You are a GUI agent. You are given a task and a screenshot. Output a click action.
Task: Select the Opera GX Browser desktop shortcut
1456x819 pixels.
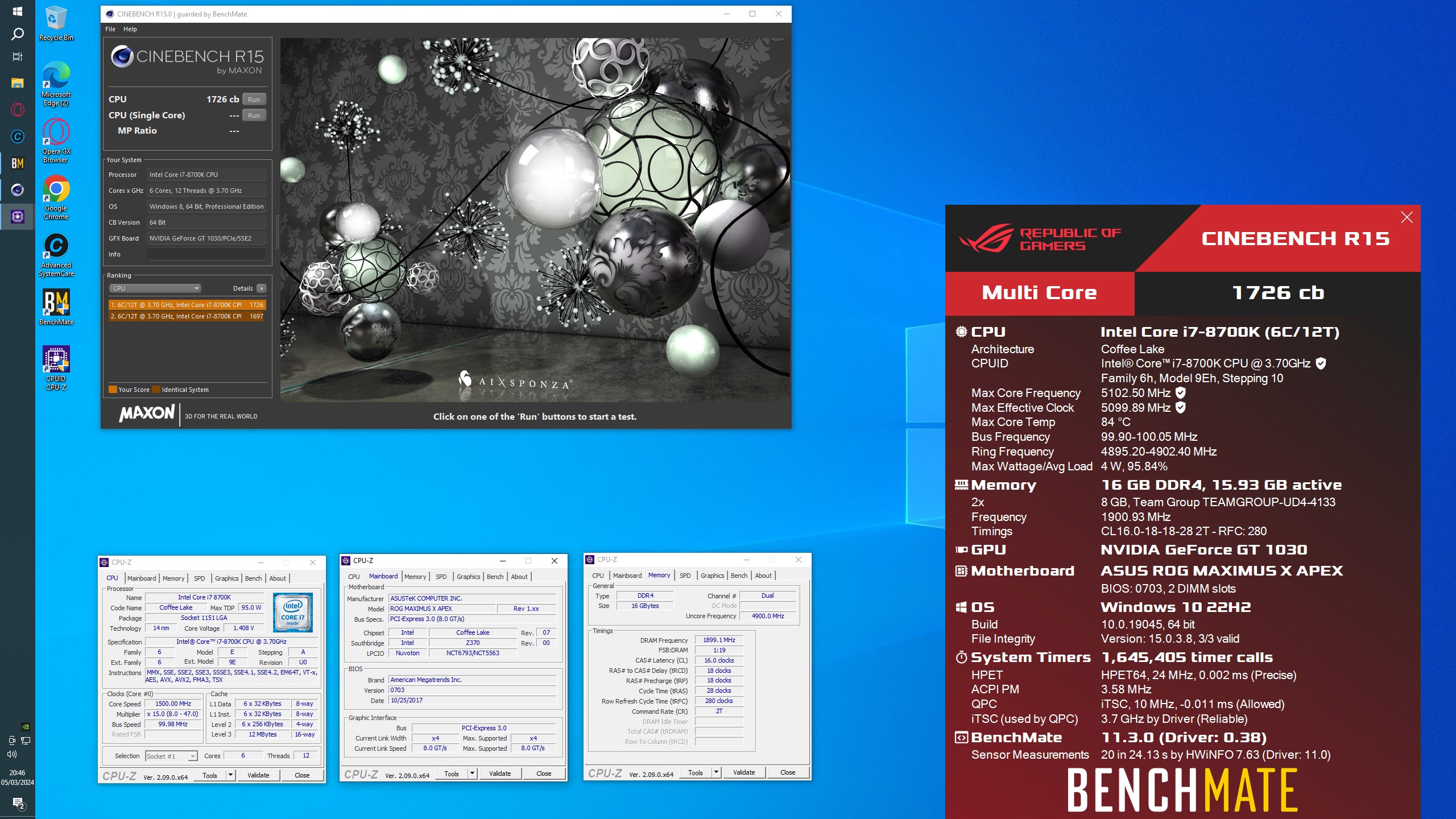56,140
